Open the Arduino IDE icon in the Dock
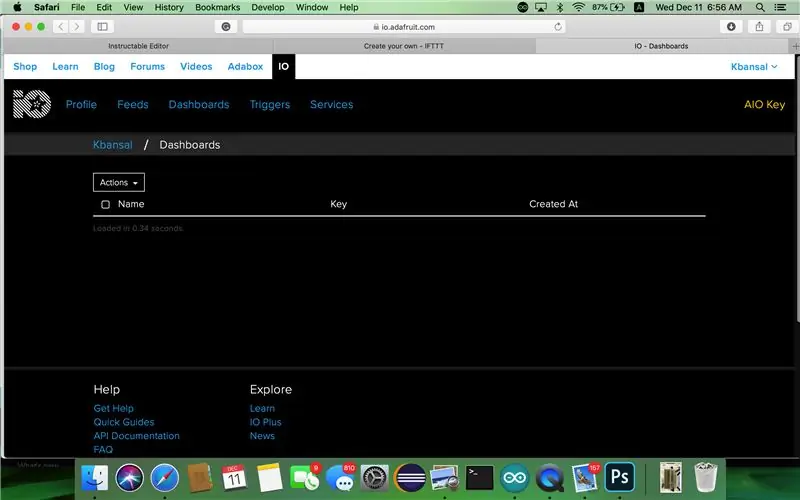The image size is (800, 500). pos(514,479)
